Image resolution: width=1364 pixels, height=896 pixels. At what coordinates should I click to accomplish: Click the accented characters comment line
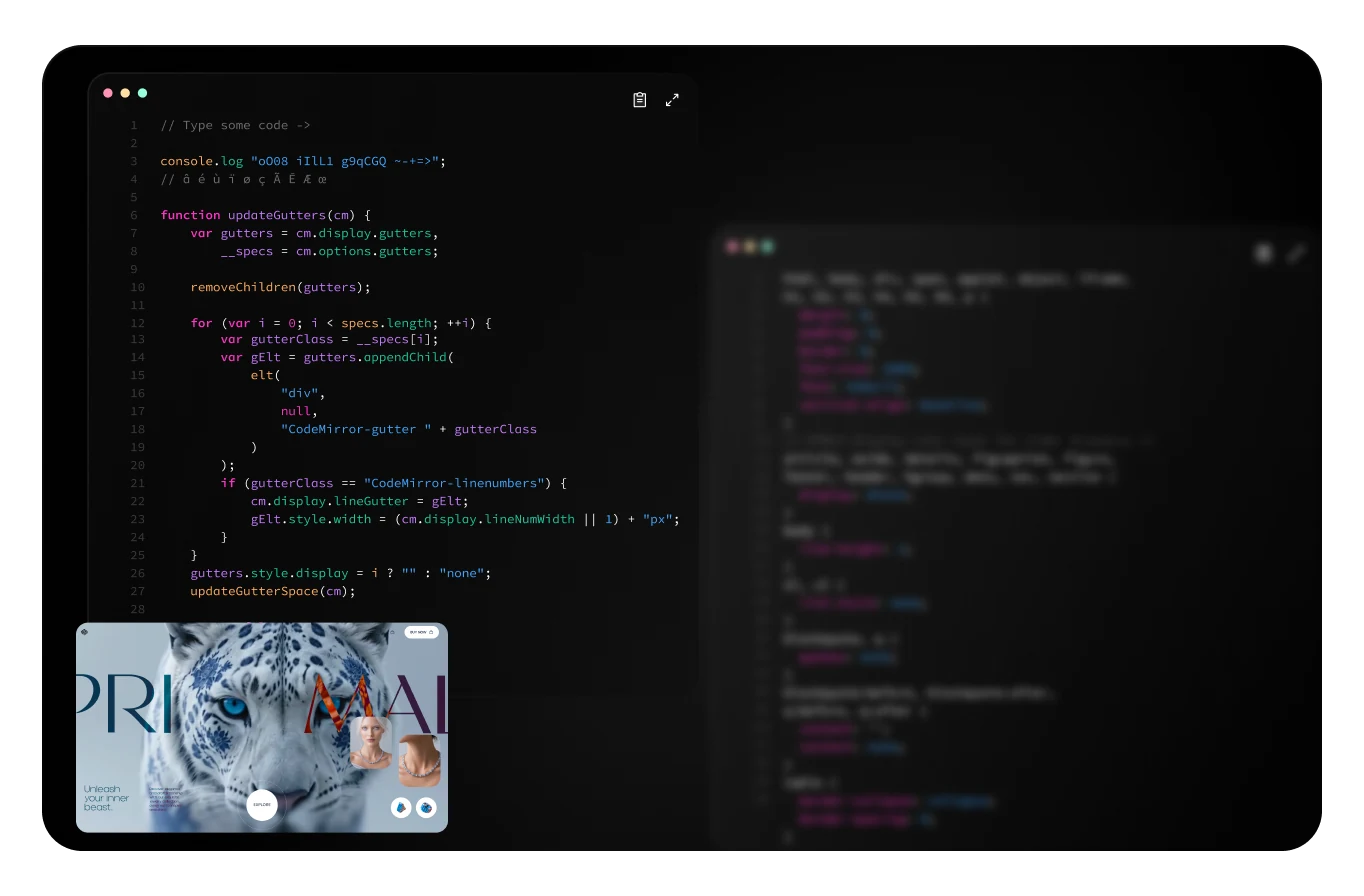point(243,179)
